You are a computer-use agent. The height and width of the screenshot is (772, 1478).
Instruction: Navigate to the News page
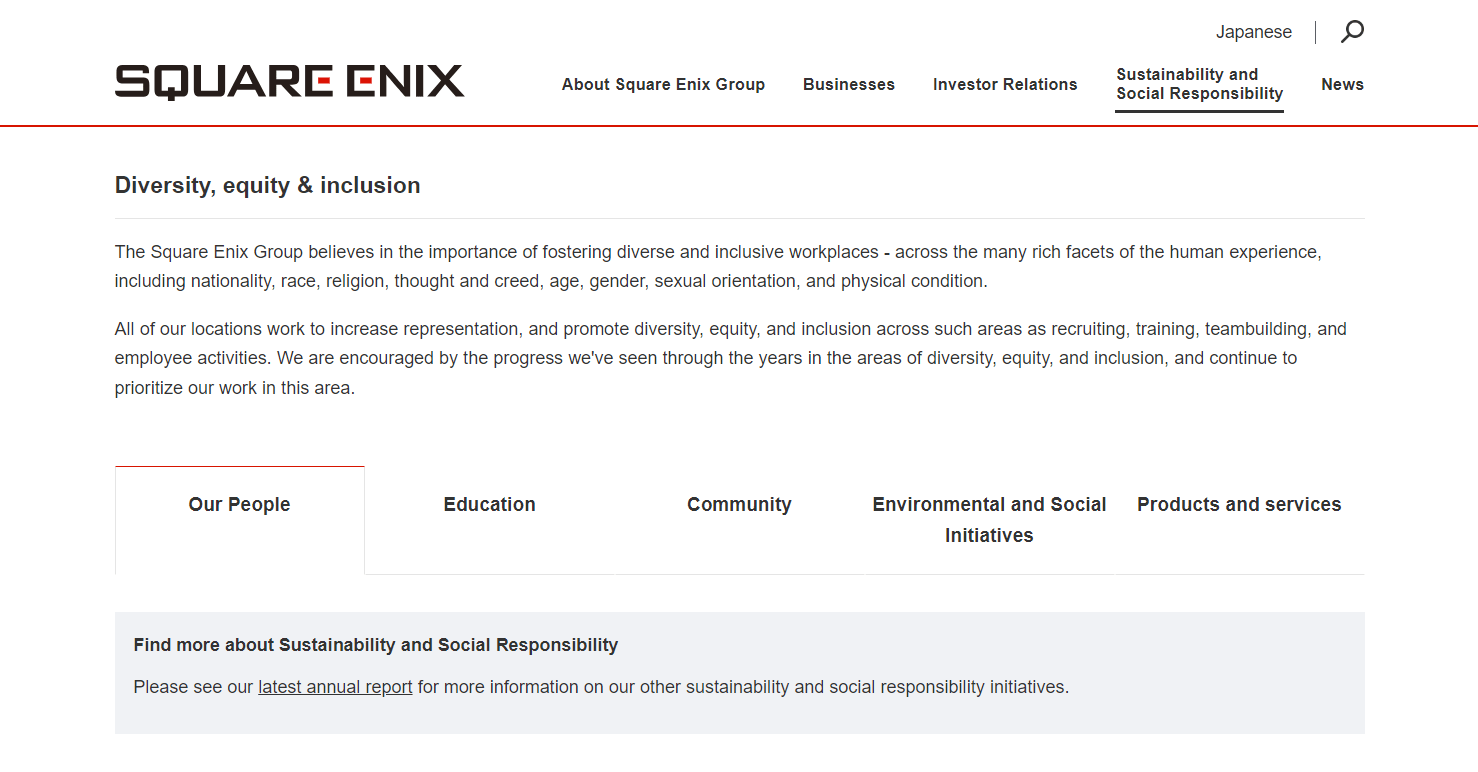click(1342, 85)
